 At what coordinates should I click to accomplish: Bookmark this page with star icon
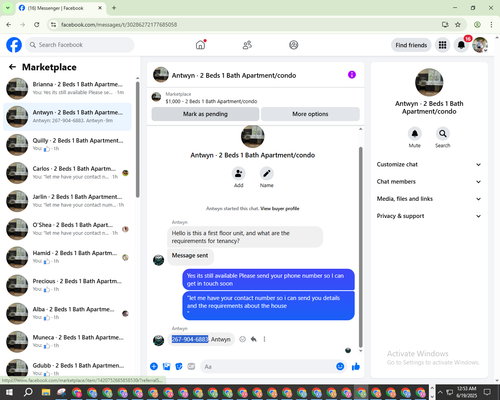[x=458, y=24]
